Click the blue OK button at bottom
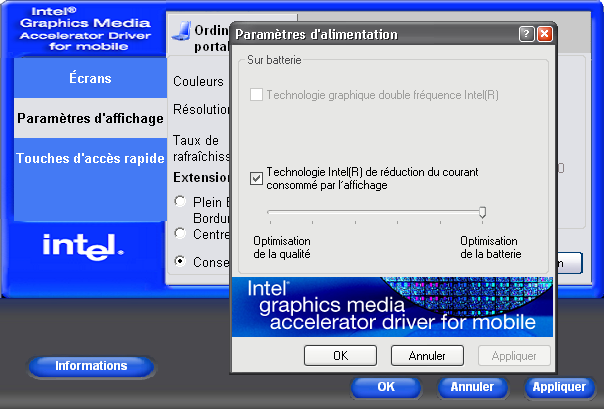604x409 pixels. click(x=386, y=387)
